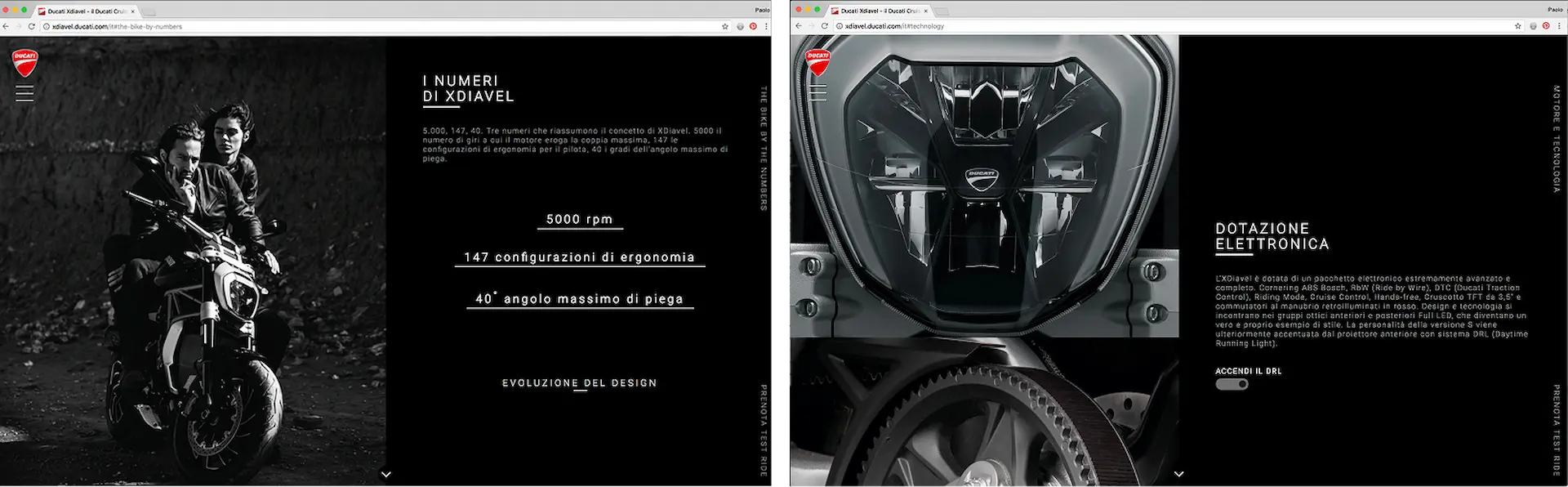Click the headlight close-up image
The width and height of the screenshot is (1568, 487).
984,186
